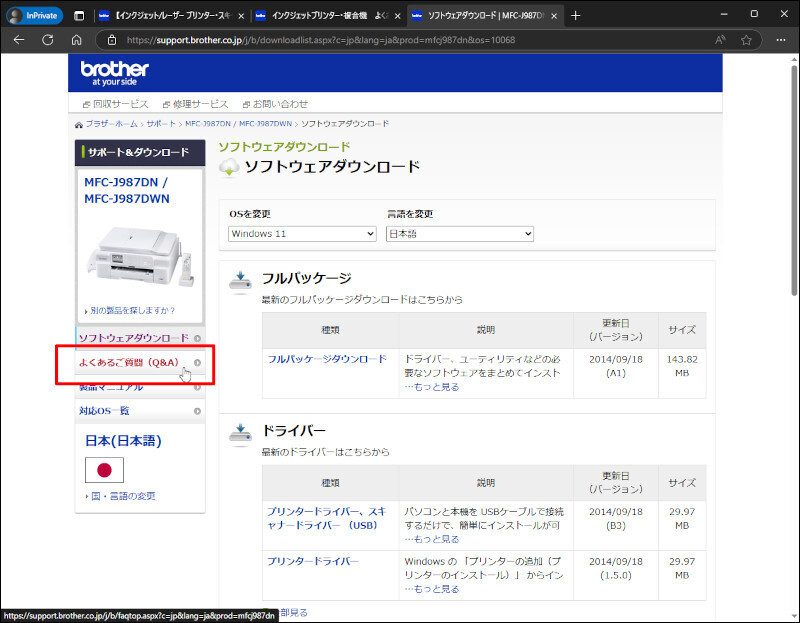Open the browser home page
800x623 pixels.
(77, 40)
